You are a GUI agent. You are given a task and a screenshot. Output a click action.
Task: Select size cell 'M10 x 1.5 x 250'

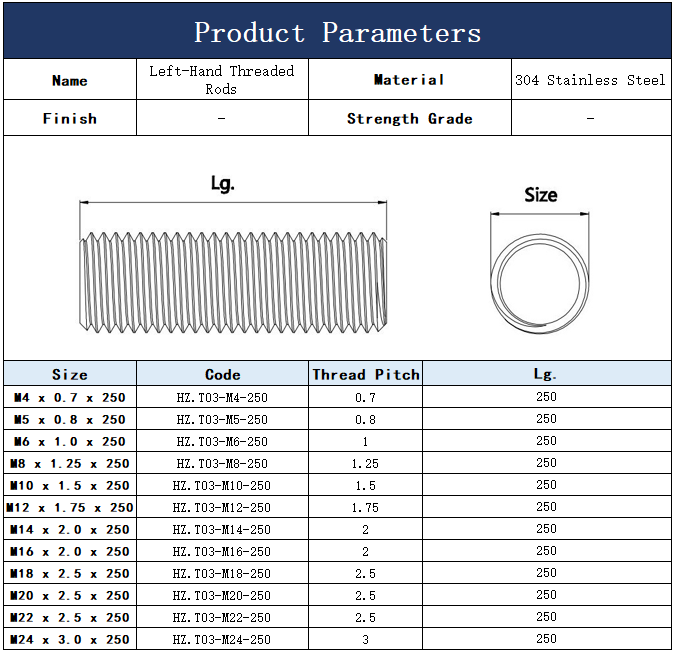pos(70,485)
